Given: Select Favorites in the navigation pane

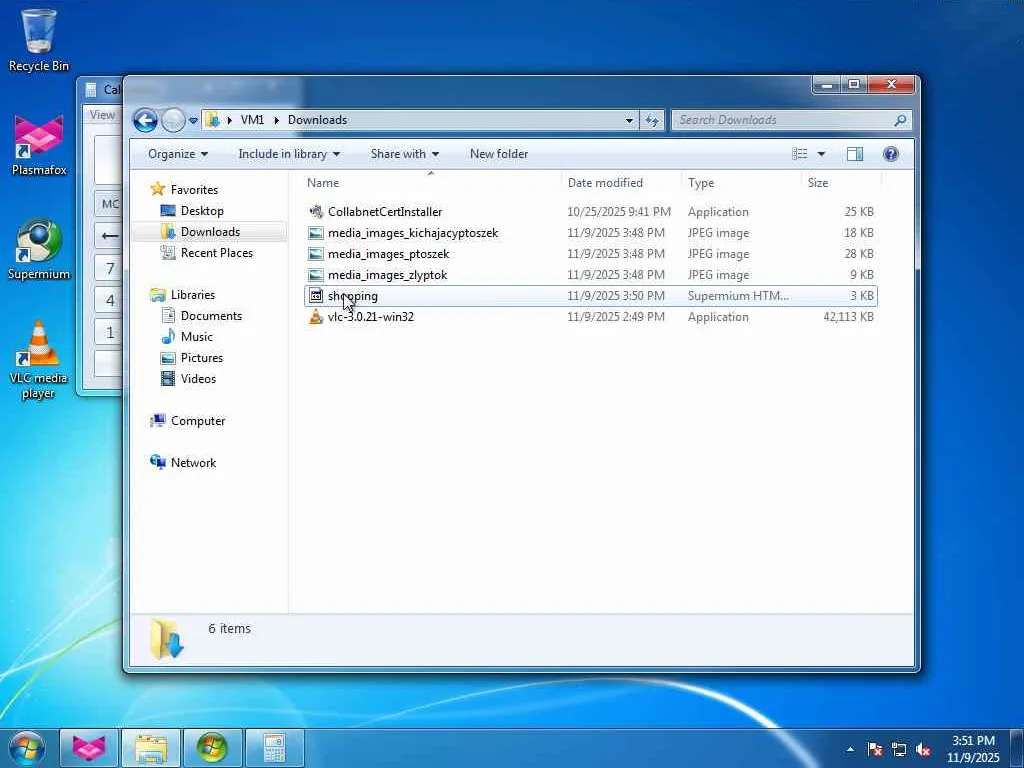Looking at the screenshot, I should 194,189.
